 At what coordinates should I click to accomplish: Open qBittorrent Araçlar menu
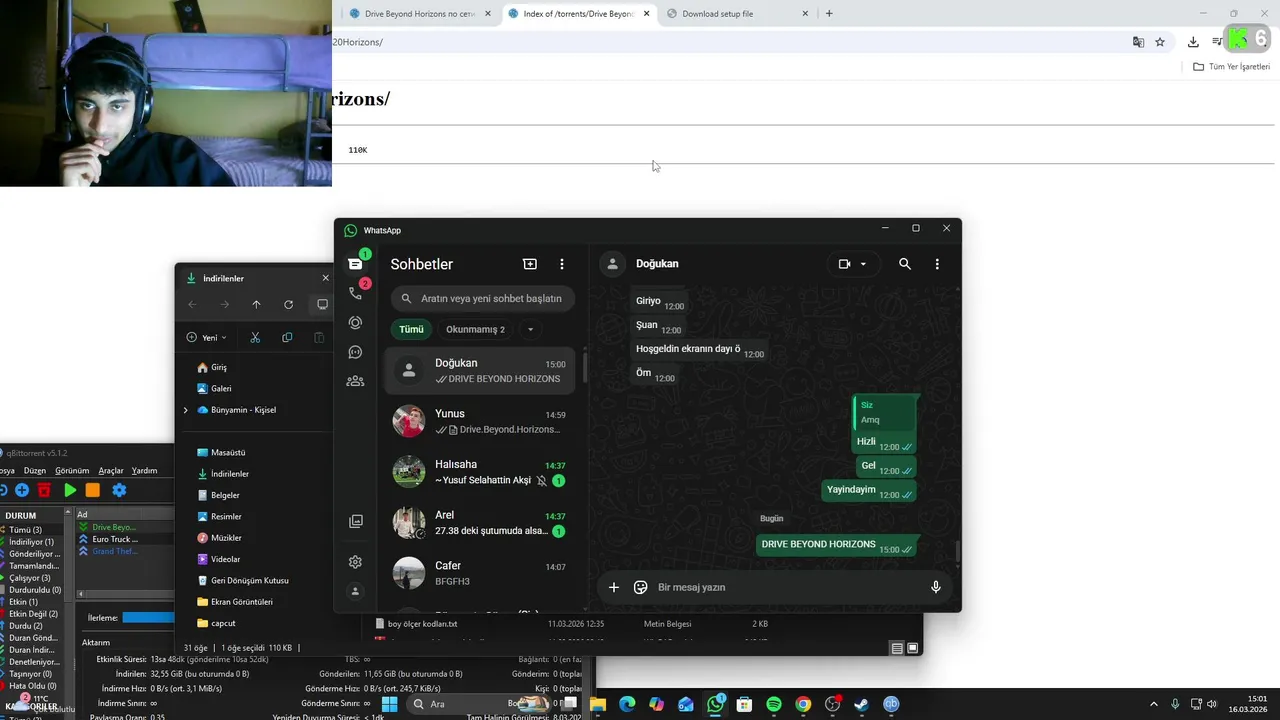(111, 470)
